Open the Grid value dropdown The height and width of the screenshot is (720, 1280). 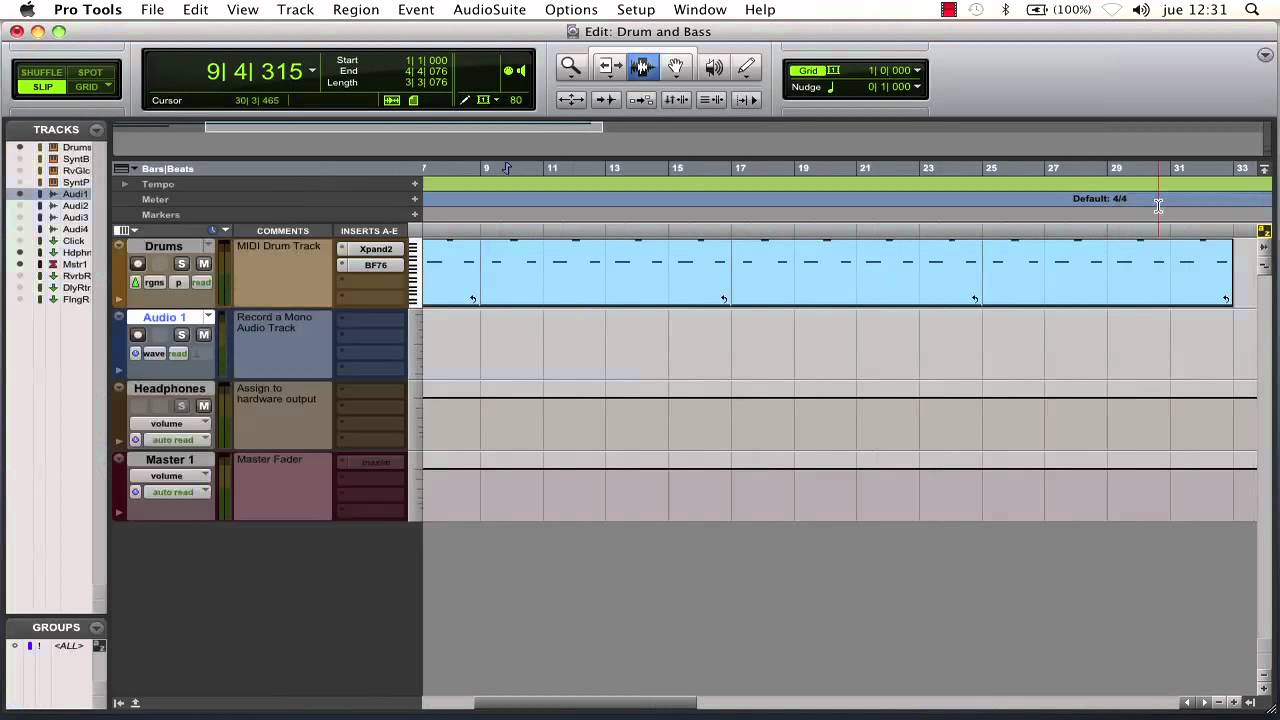pos(917,71)
